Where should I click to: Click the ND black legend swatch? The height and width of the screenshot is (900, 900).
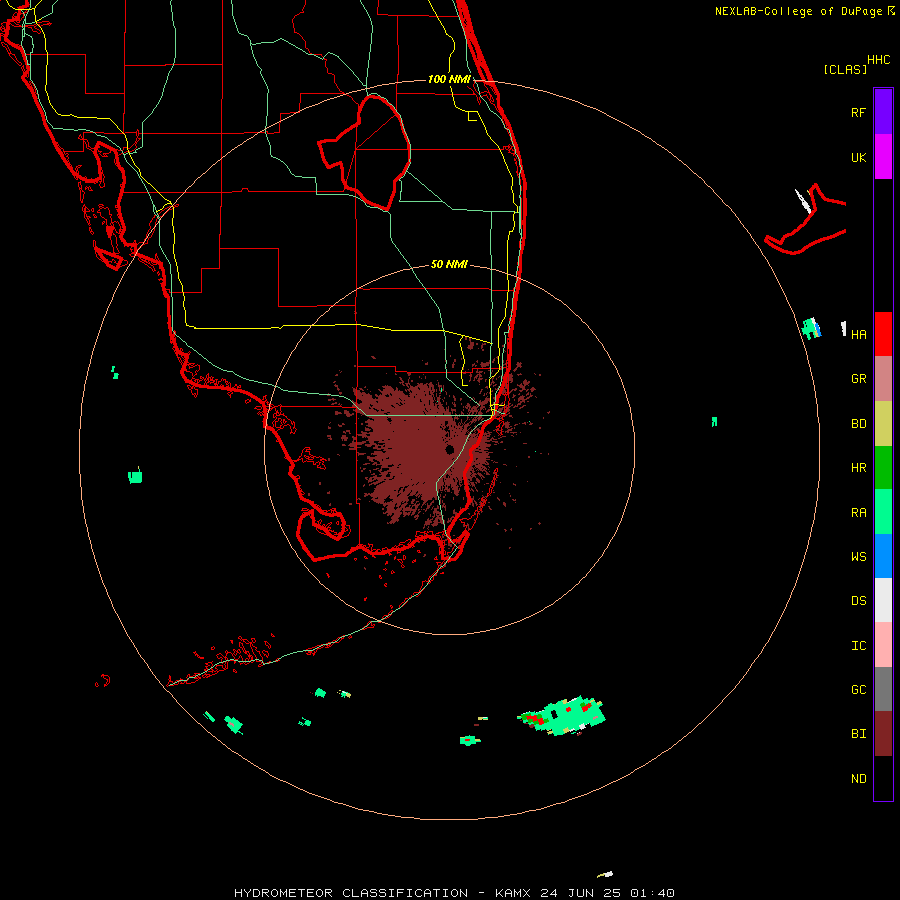point(883,778)
